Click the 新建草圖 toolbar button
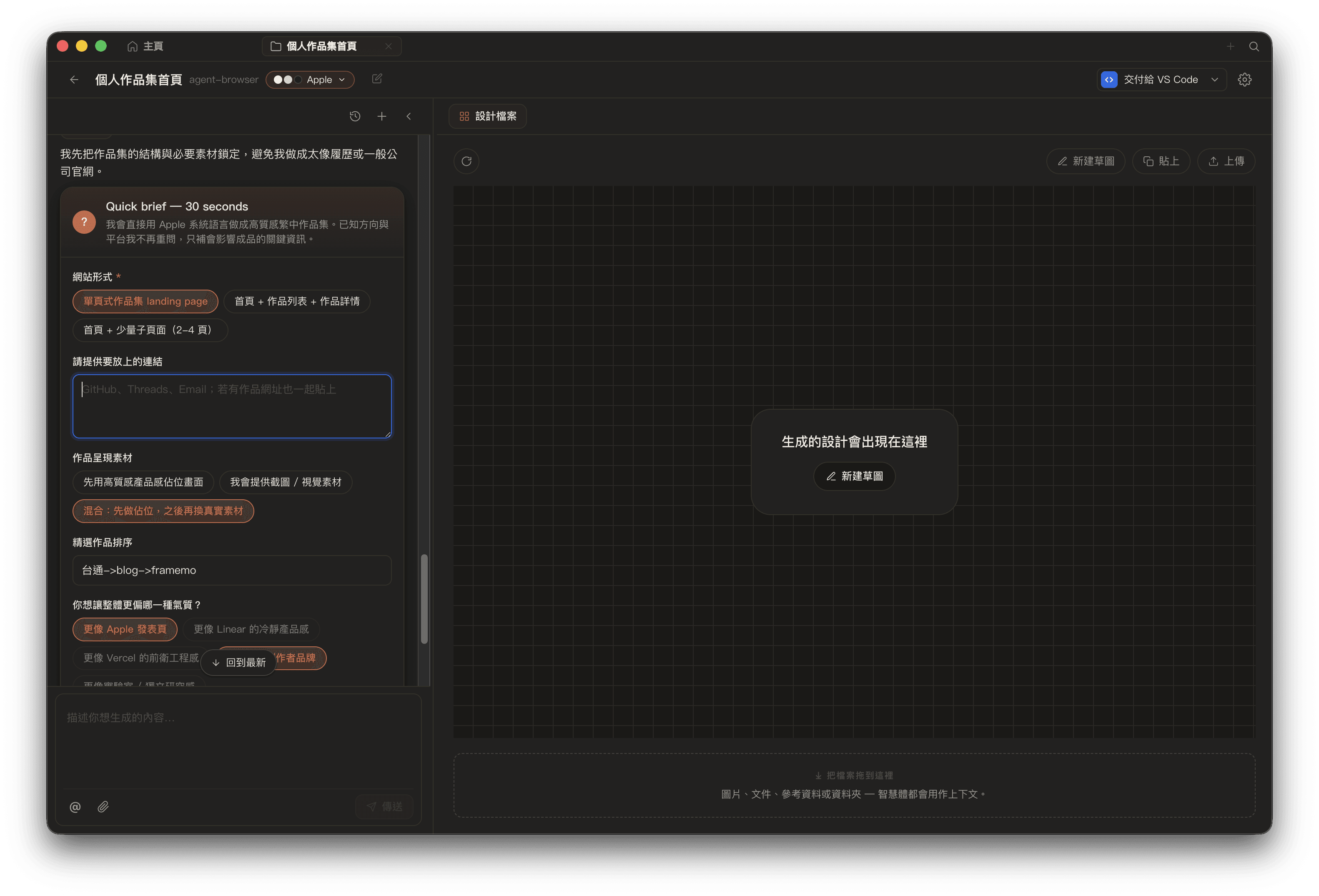The image size is (1319, 896). (x=1086, y=161)
